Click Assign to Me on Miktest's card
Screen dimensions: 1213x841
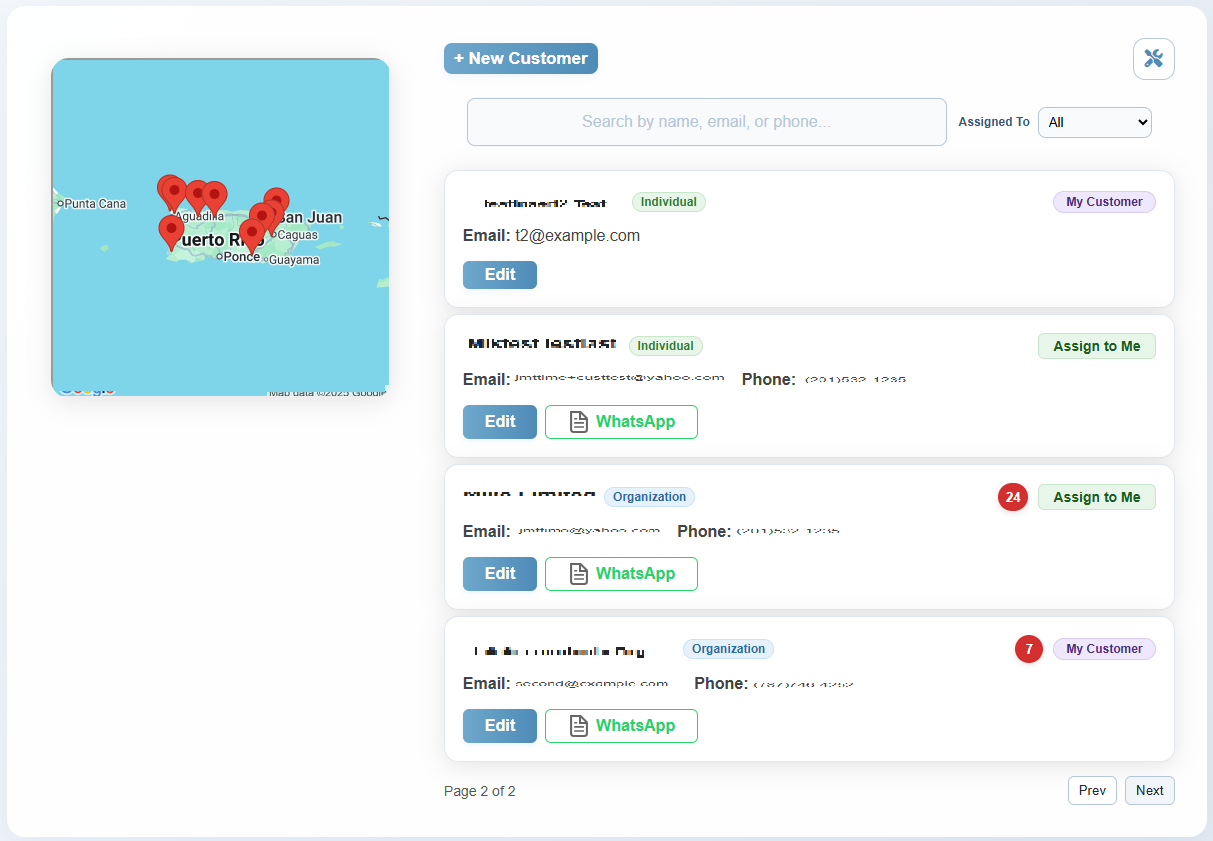pos(1096,345)
